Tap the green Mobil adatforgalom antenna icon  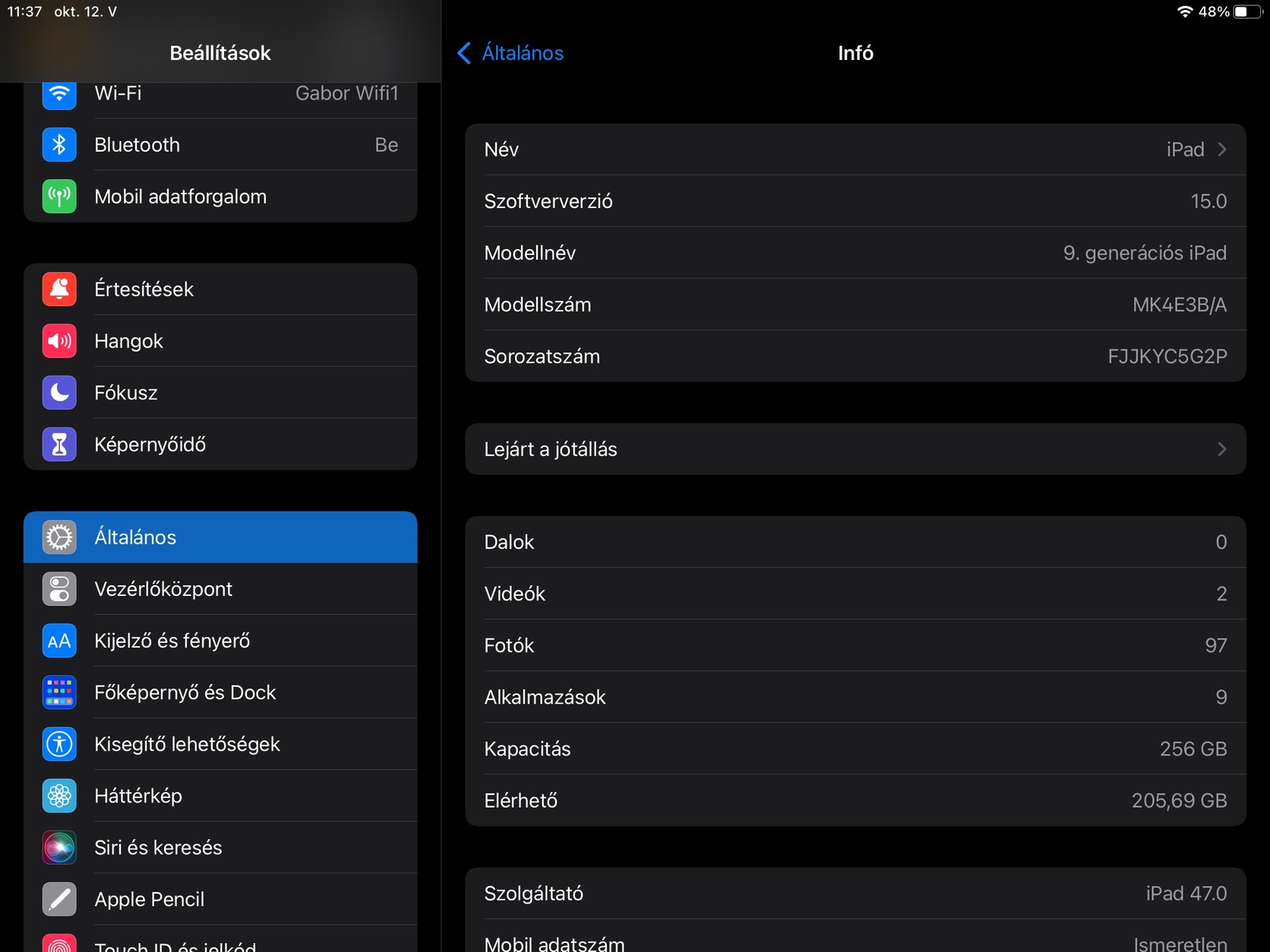click(59, 197)
